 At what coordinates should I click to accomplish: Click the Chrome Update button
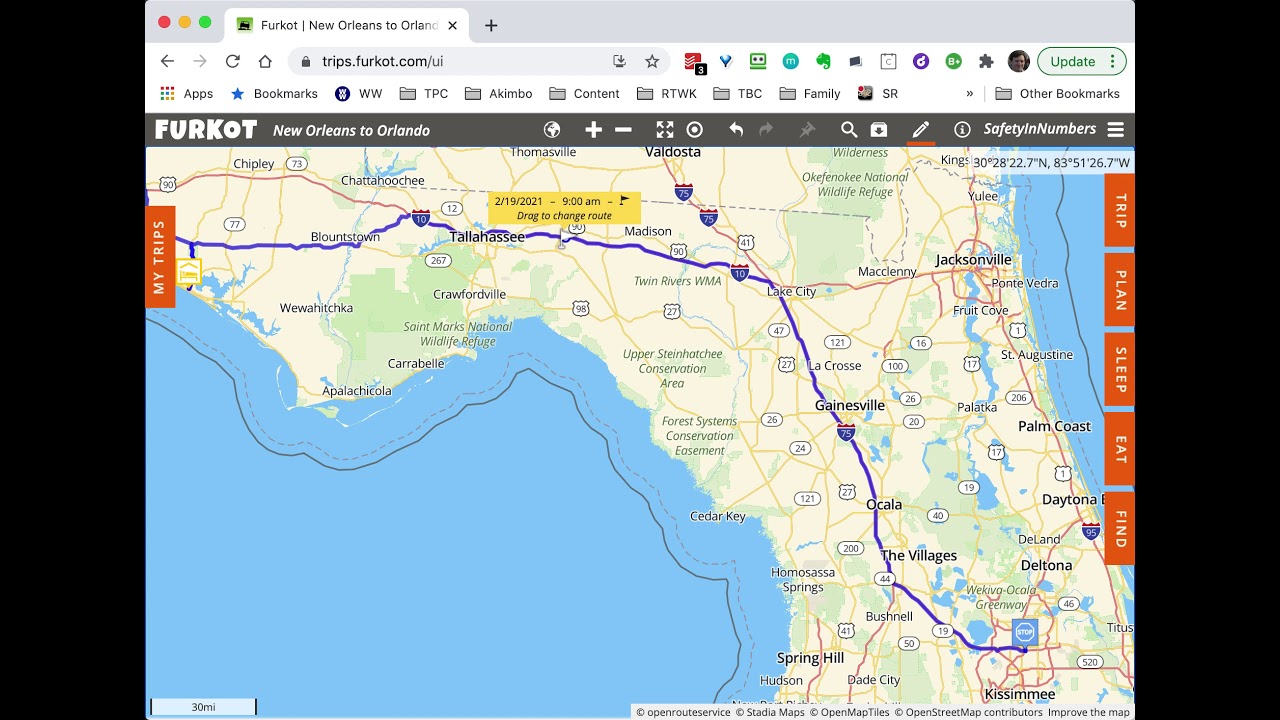click(x=1082, y=61)
